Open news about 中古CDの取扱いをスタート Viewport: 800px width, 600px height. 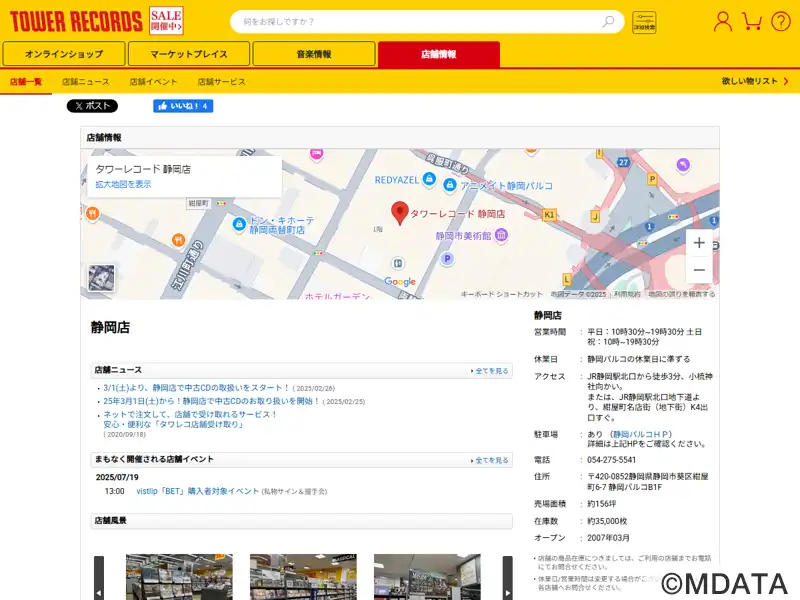pyautogui.click(x=196, y=388)
